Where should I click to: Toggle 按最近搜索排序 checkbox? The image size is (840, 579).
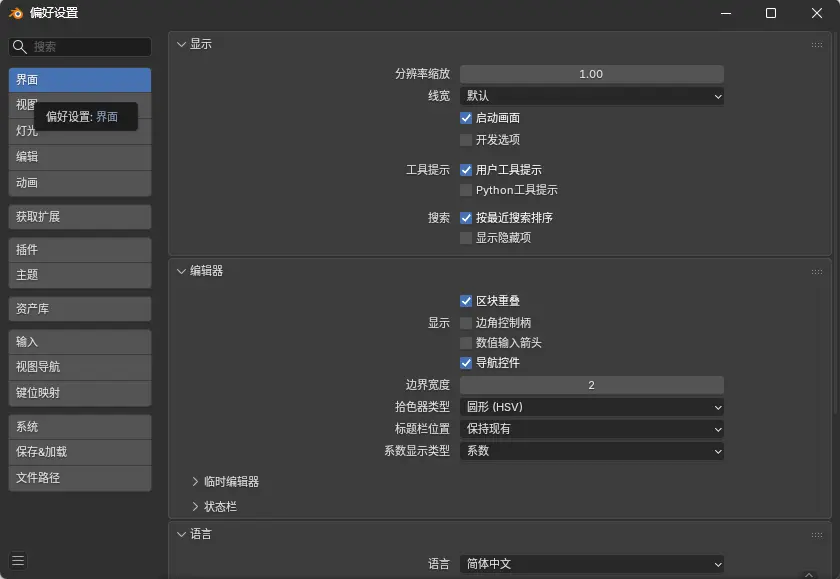coord(466,218)
